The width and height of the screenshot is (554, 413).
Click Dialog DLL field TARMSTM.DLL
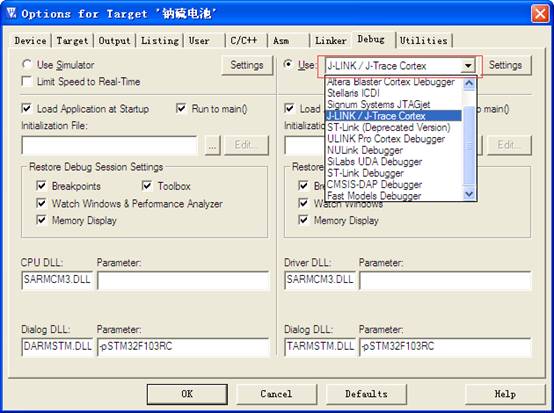(320, 347)
